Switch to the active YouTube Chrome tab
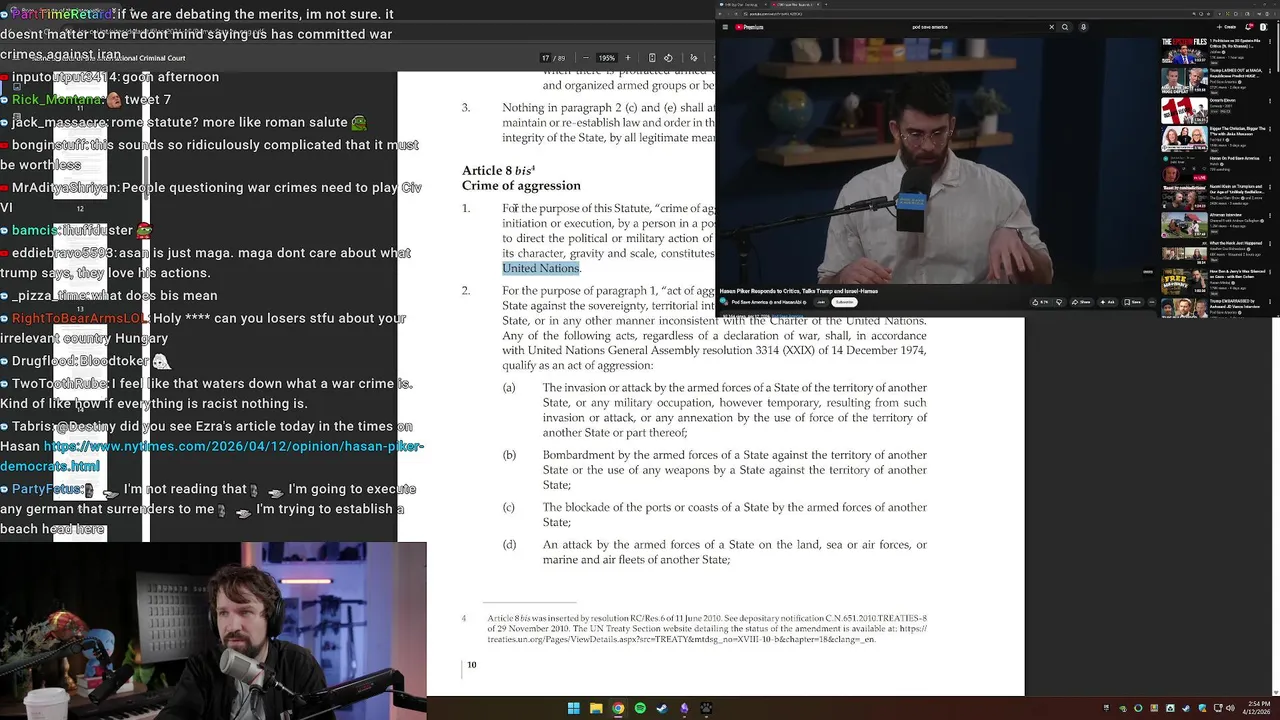1280x720 pixels. 794,4
